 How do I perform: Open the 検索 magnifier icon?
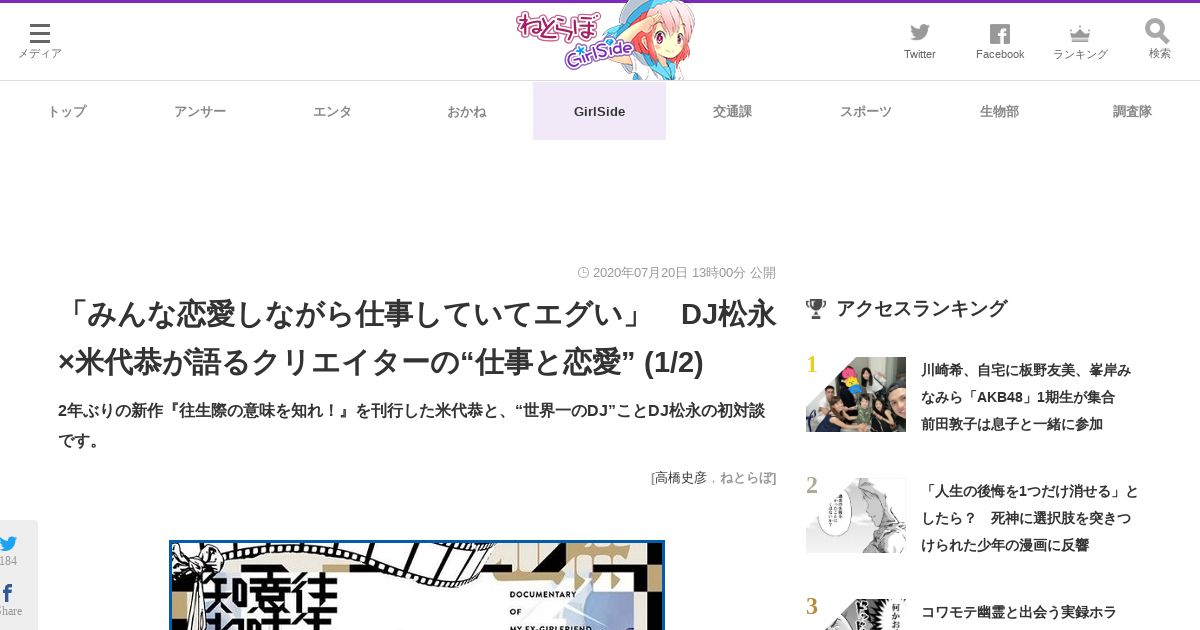pyautogui.click(x=1159, y=40)
